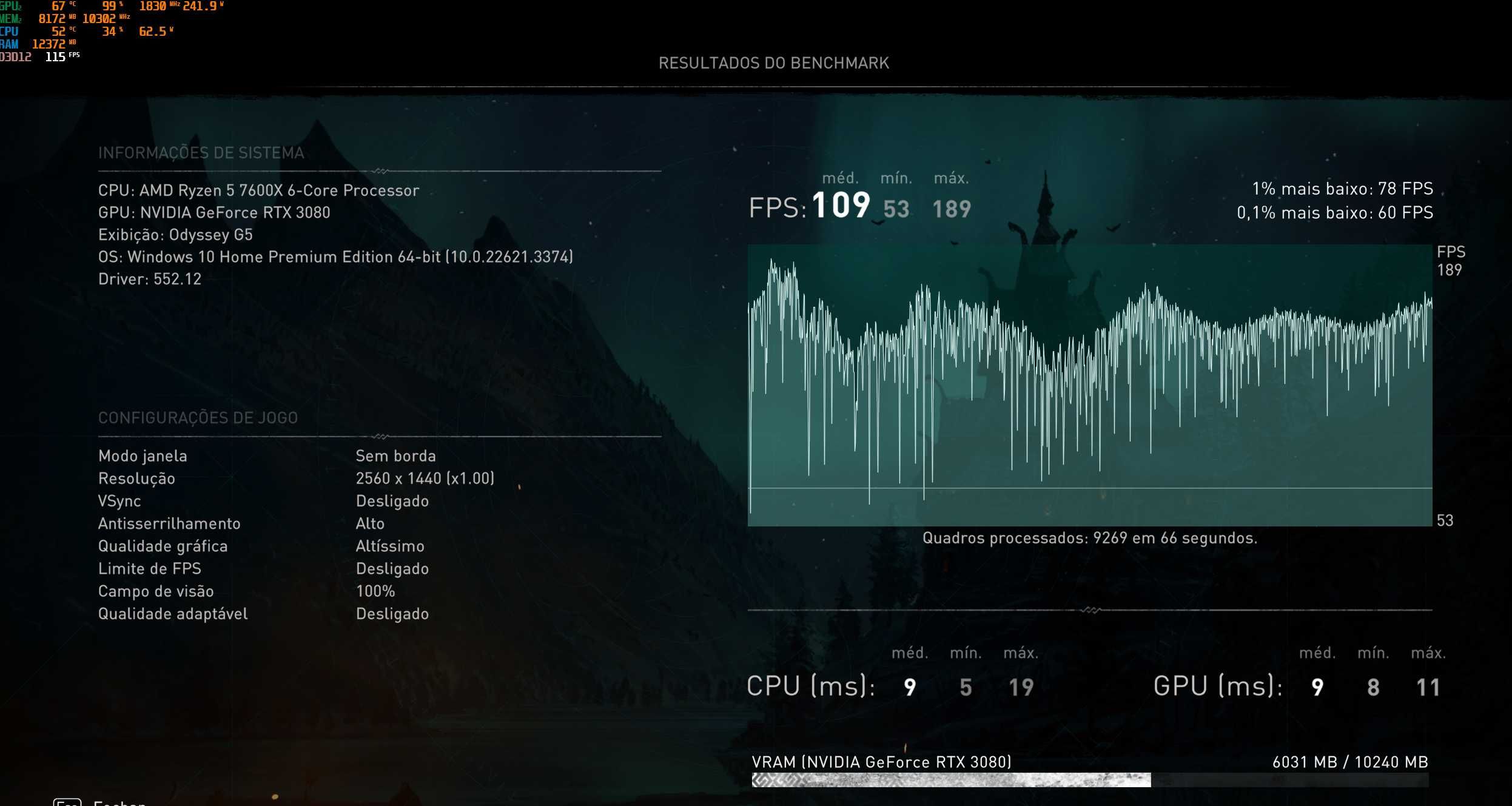Click the 'Antisserrilhamento' setting label

coord(169,523)
